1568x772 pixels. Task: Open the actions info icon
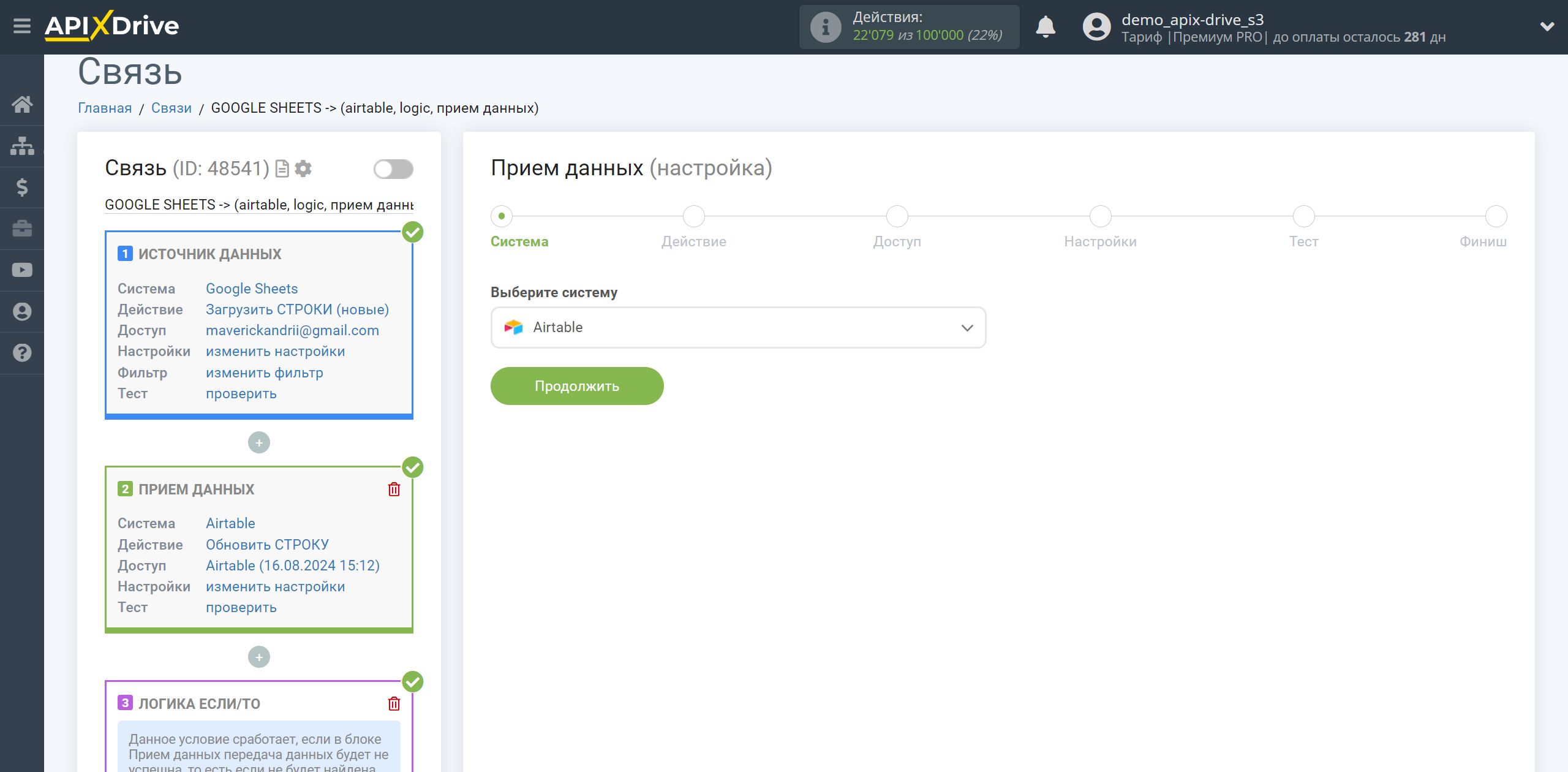[826, 27]
